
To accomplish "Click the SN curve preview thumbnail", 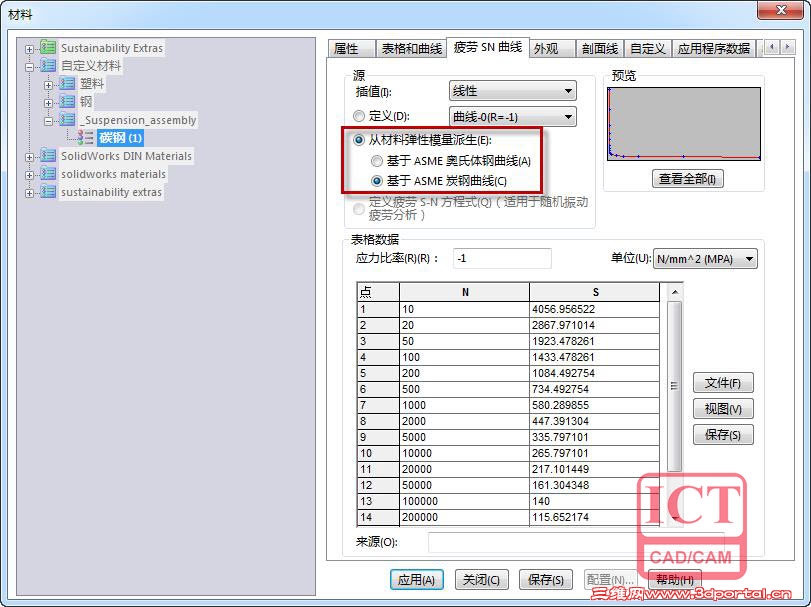I will [684, 124].
